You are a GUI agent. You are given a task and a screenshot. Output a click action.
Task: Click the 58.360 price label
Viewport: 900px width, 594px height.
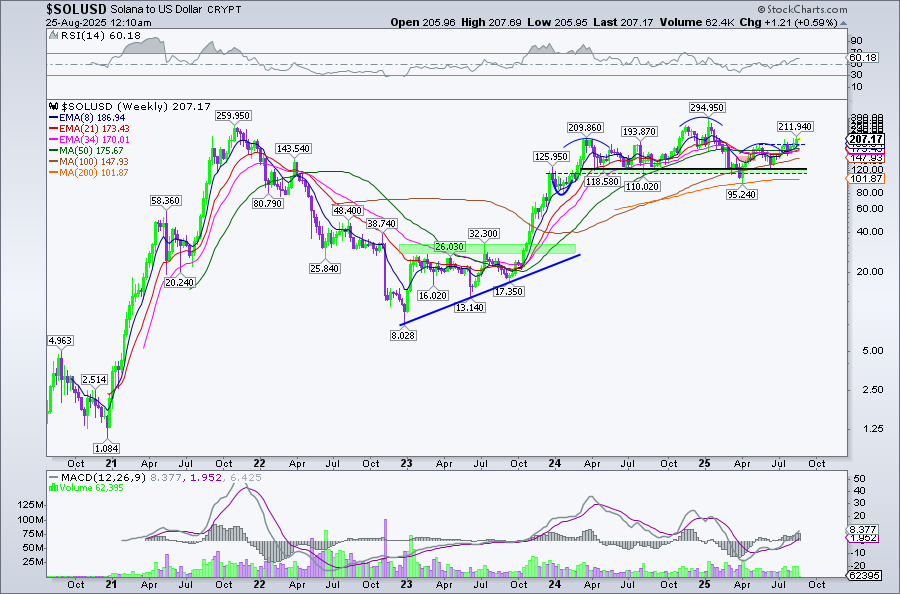[165, 200]
